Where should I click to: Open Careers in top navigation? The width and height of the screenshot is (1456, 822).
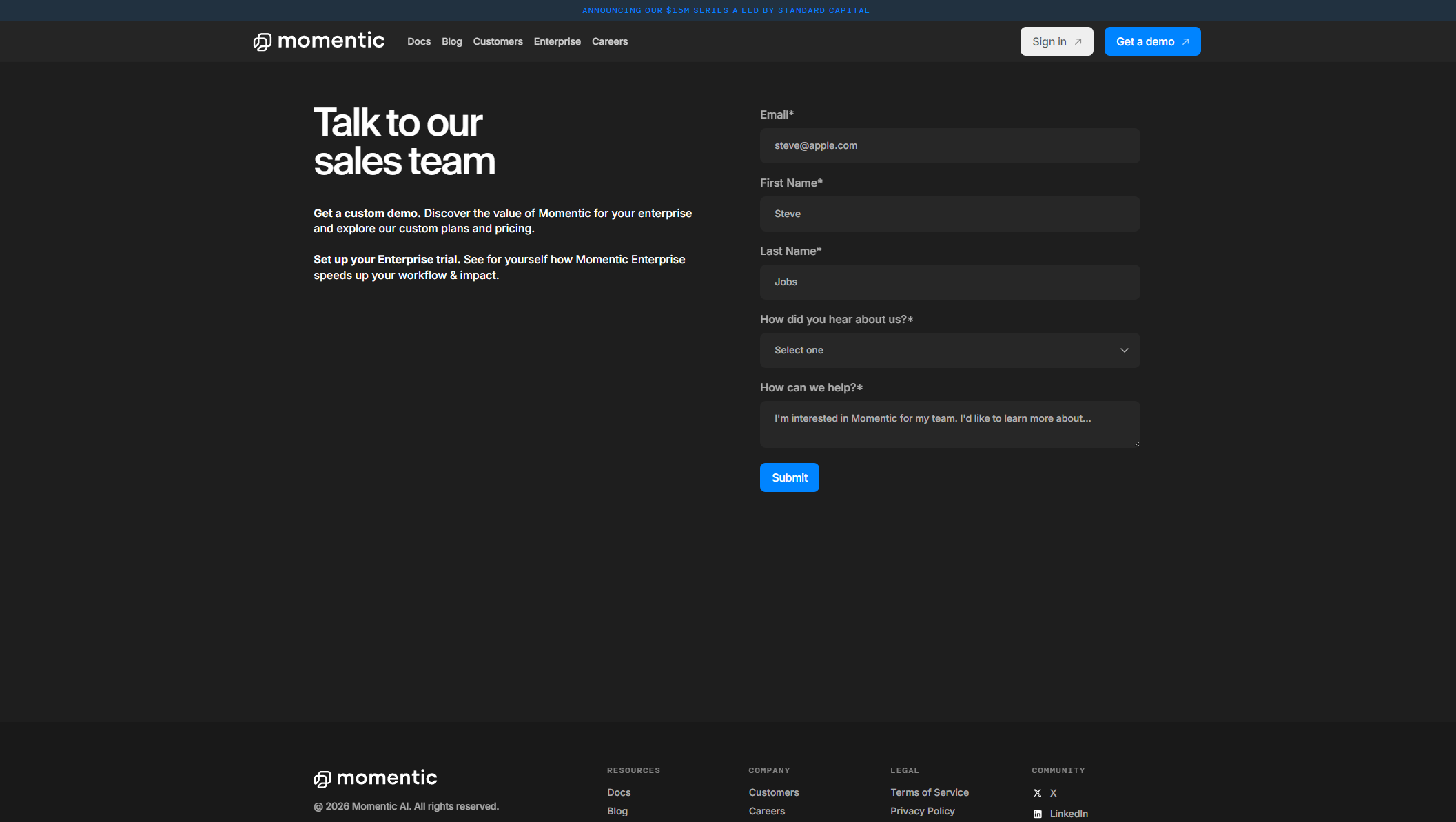609,41
